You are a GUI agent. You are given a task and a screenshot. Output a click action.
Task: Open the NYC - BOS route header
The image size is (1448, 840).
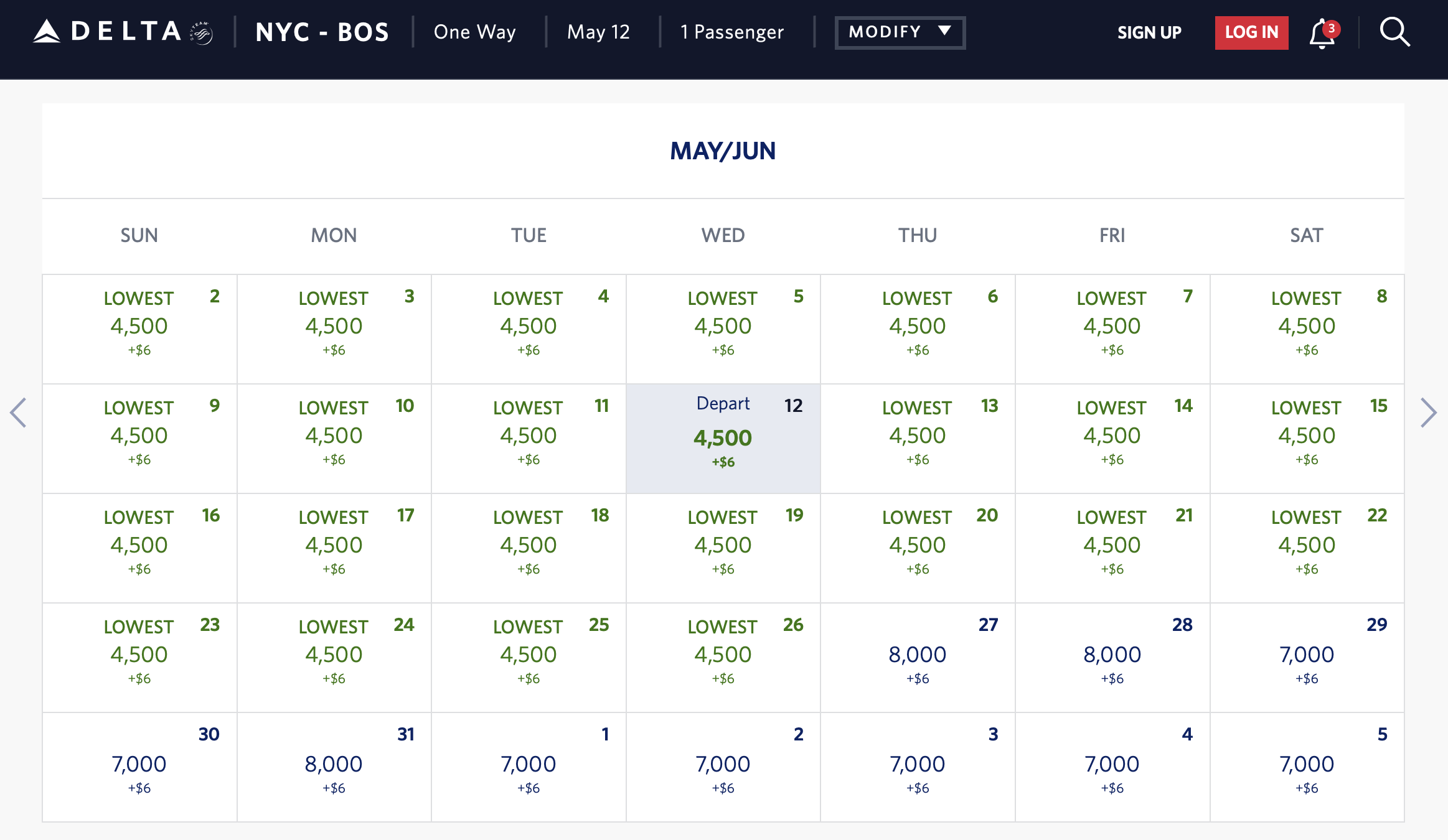pos(321,31)
